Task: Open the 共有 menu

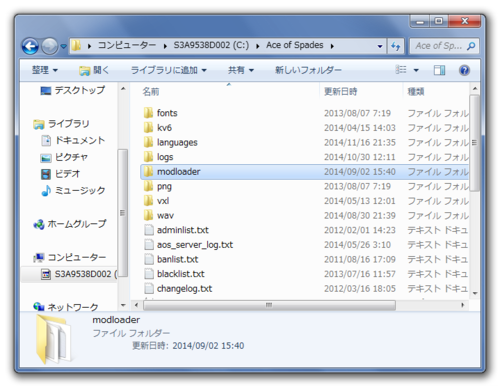Action: (241, 70)
